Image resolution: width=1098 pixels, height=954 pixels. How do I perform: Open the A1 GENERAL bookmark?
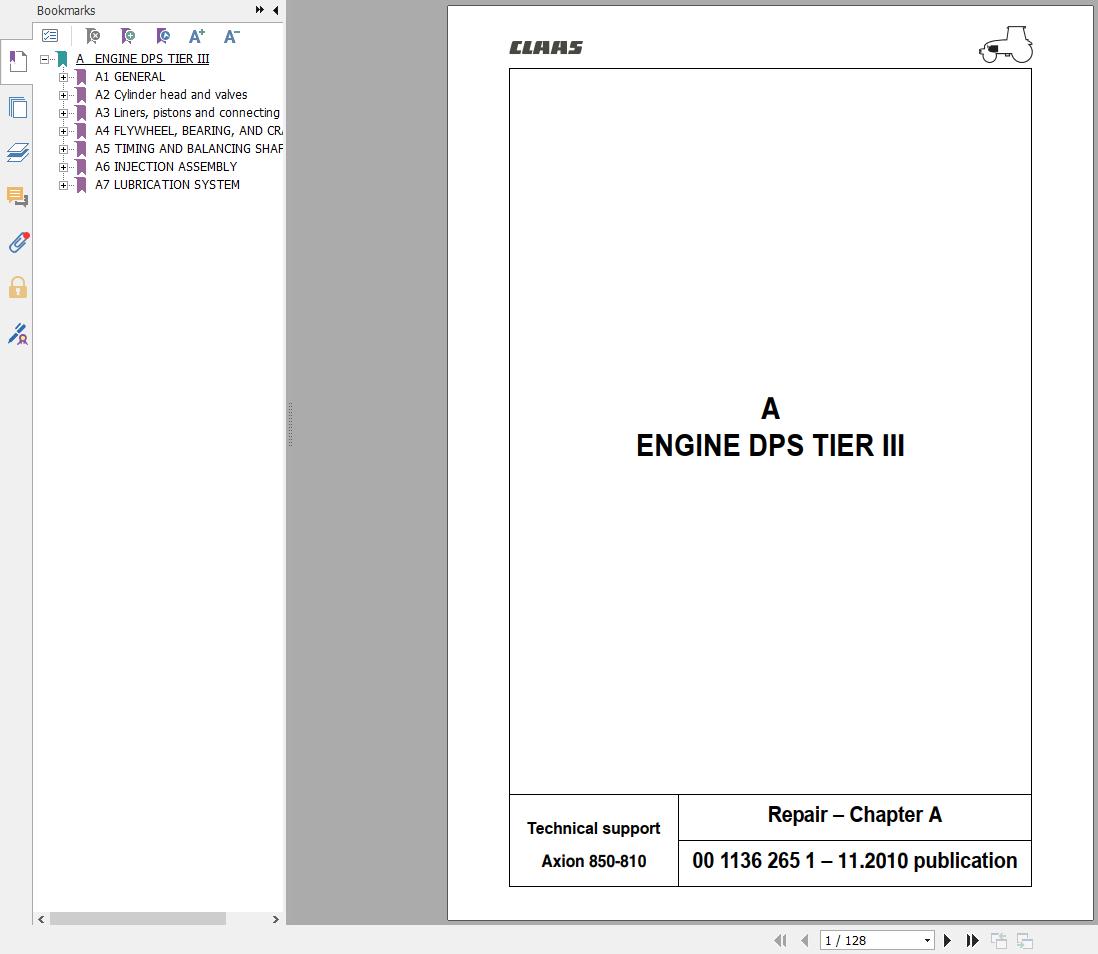(130, 77)
